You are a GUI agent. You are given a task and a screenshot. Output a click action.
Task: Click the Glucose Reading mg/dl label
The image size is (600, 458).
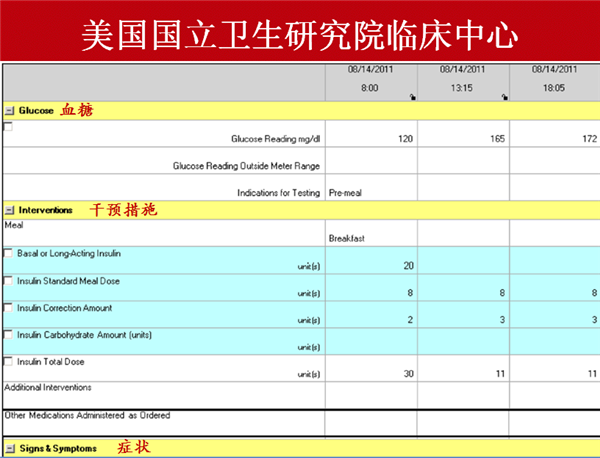(x=276, y=139)
